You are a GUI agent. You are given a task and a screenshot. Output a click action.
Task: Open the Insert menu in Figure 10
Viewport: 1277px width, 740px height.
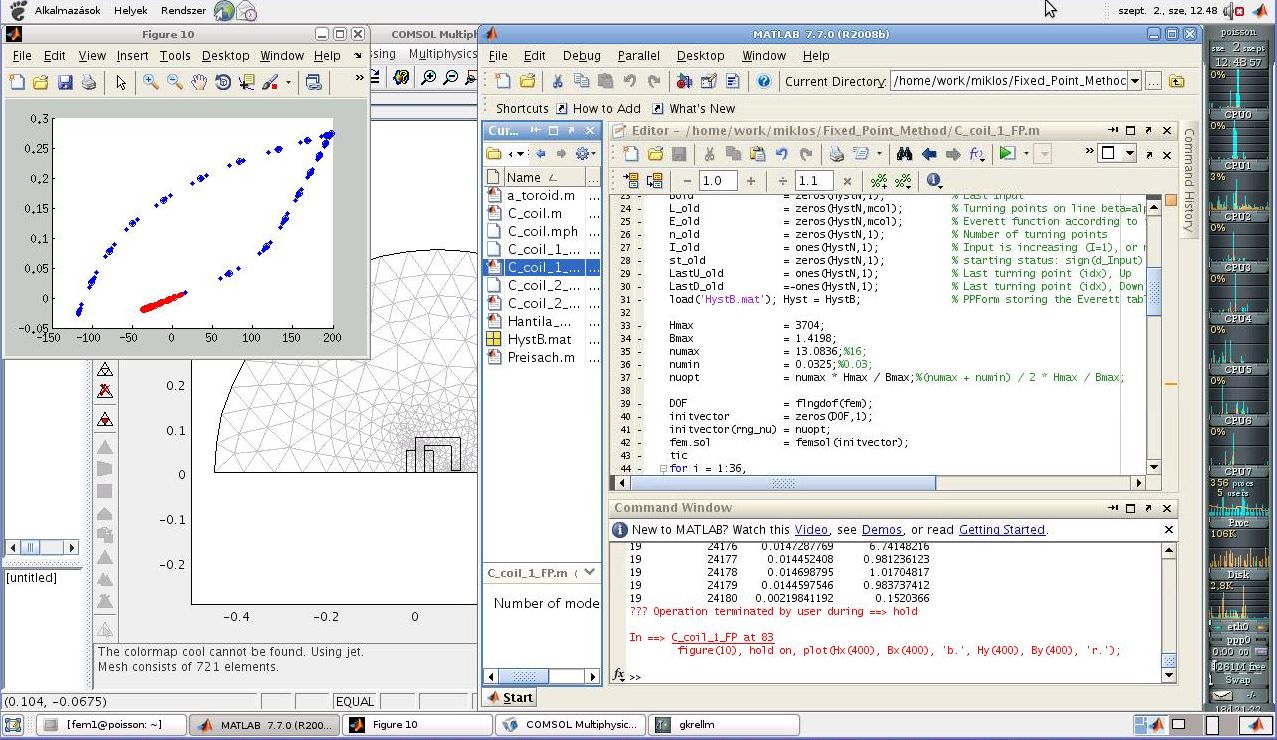pos(132,56)
